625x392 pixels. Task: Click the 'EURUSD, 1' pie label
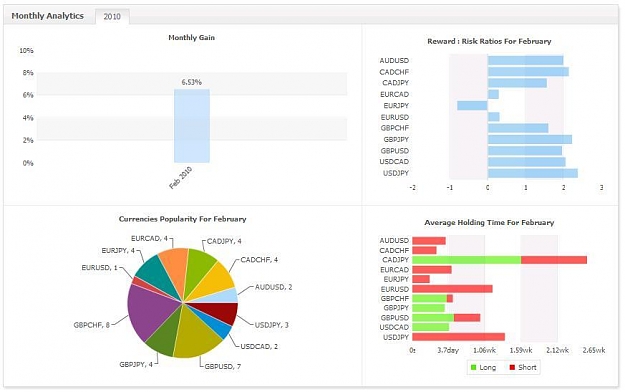pyautogui.click(x=100, y=268)
